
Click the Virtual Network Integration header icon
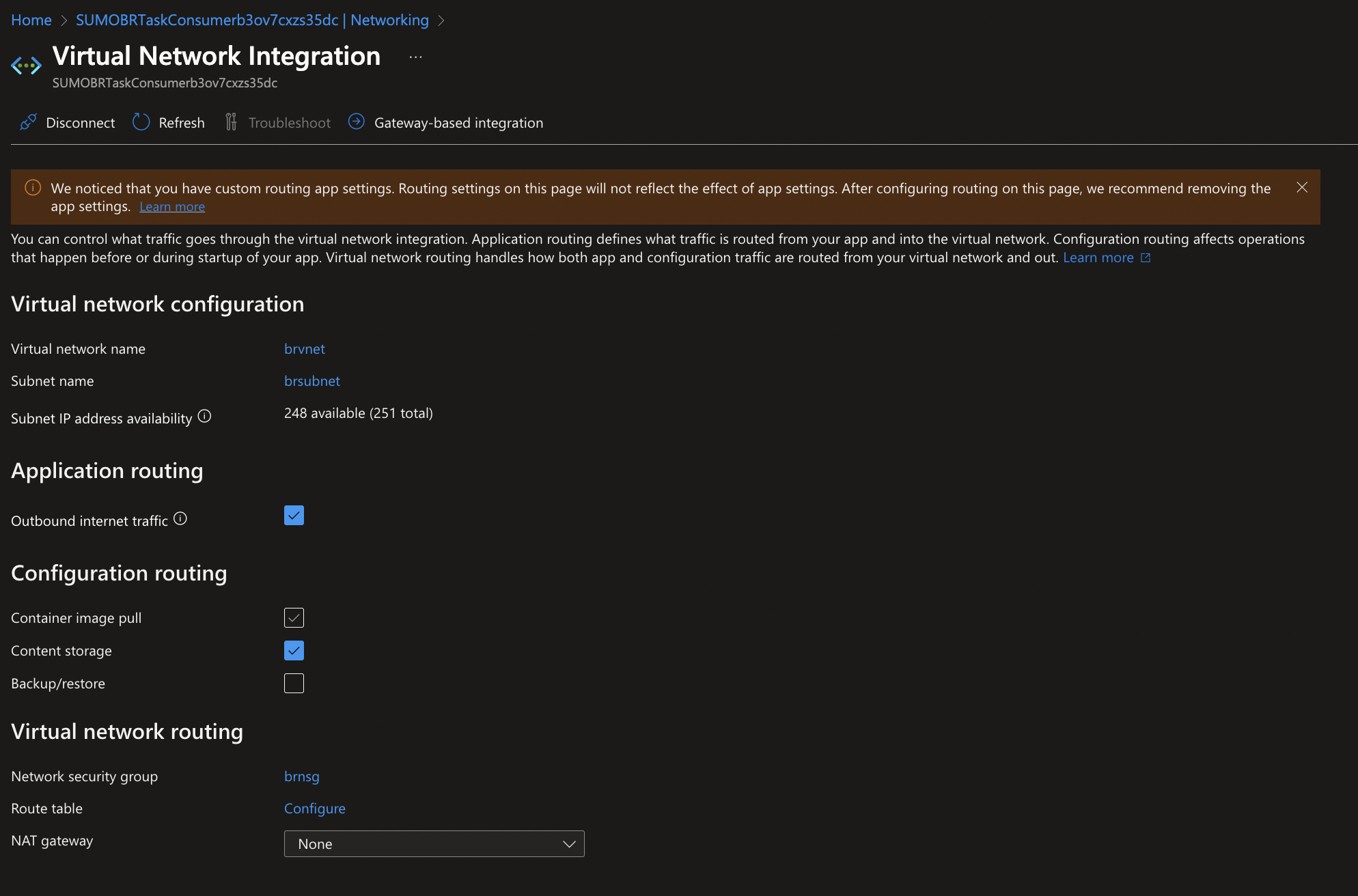26,65
